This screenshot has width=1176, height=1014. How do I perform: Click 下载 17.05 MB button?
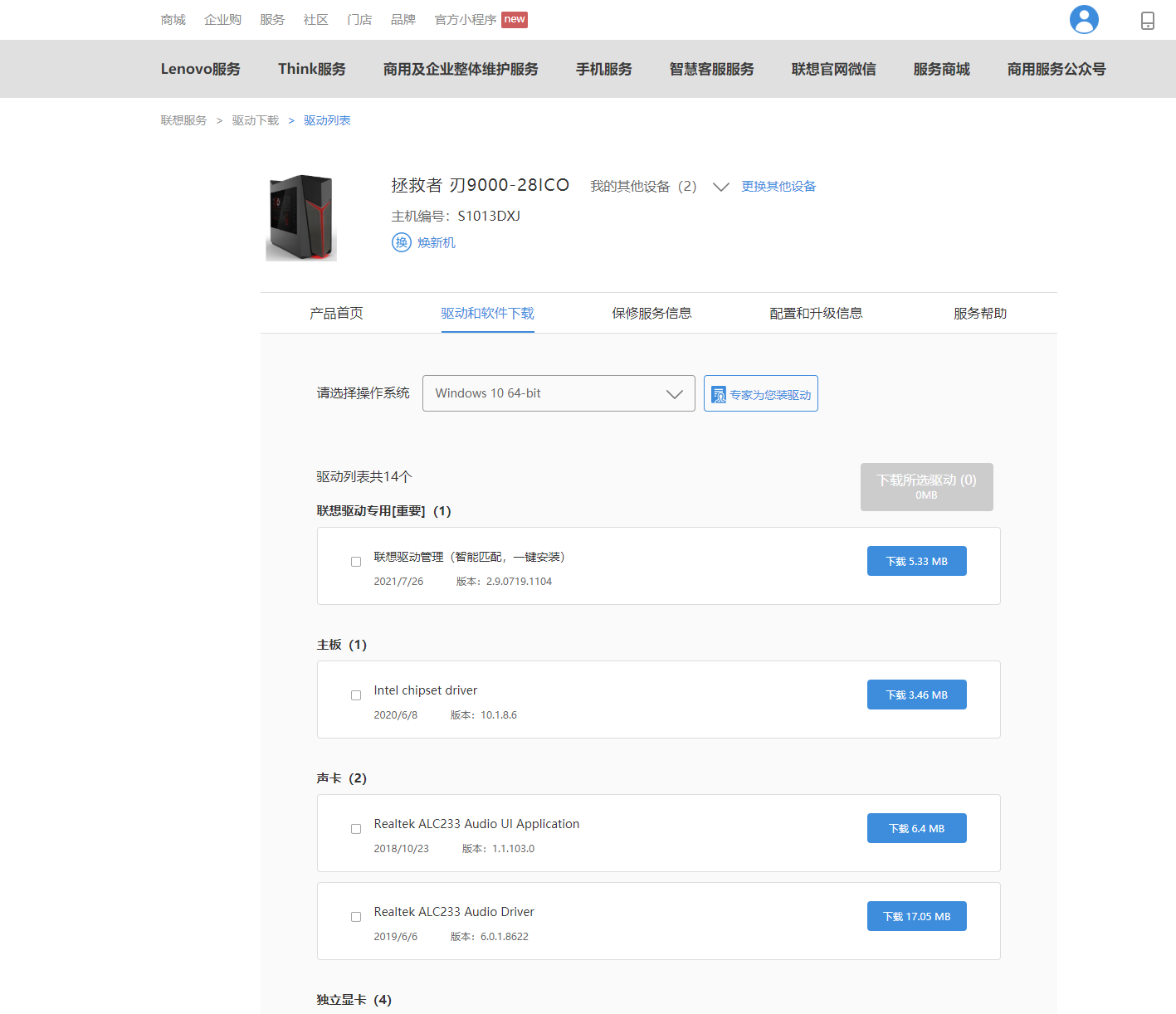click(917, 916)
